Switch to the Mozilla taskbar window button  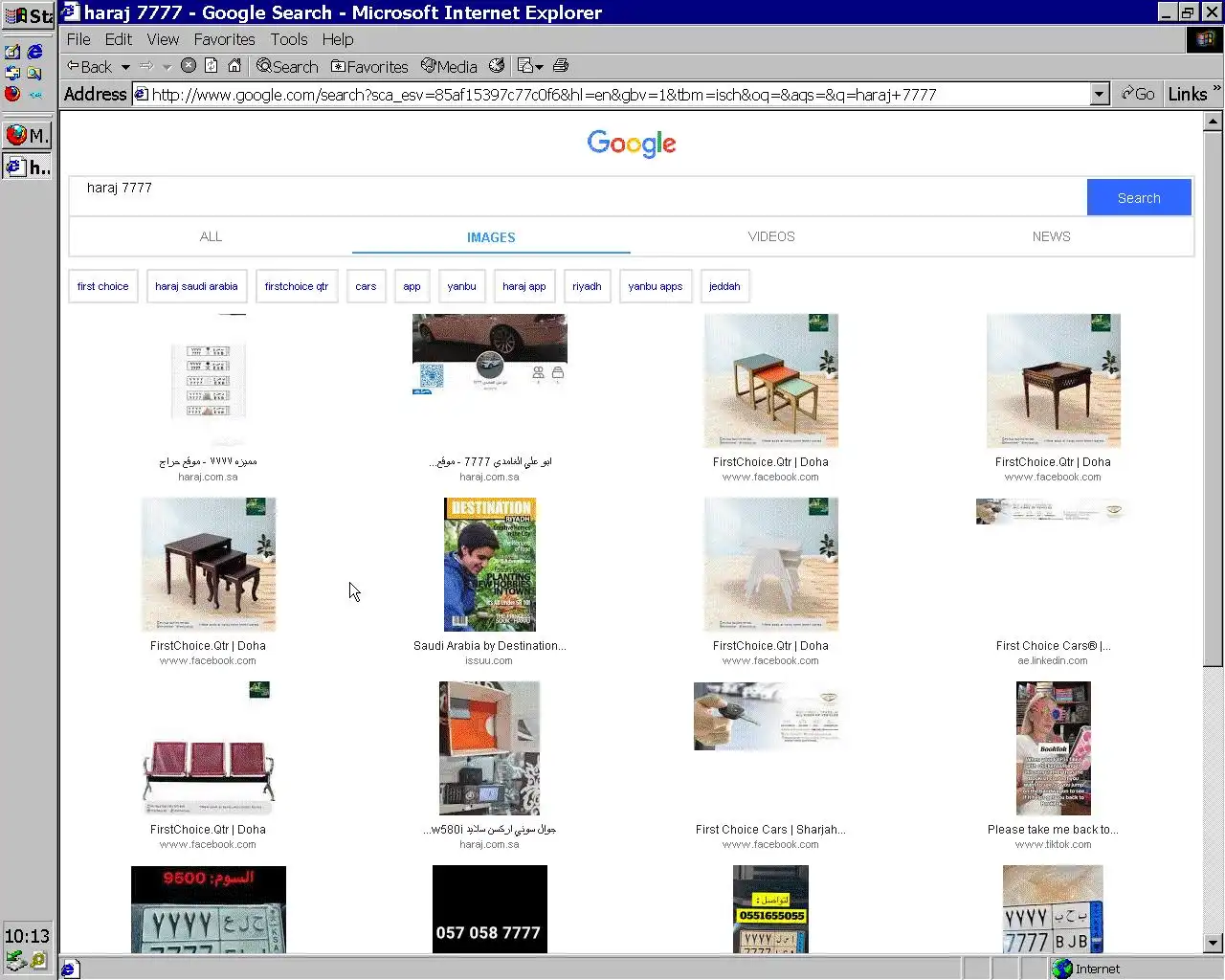[27, 135]
